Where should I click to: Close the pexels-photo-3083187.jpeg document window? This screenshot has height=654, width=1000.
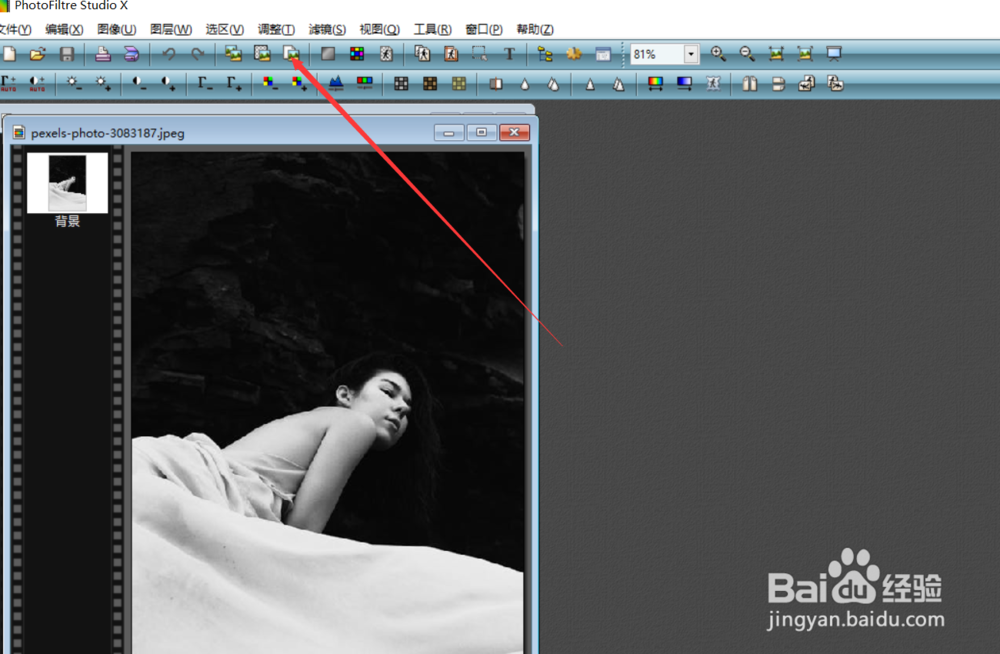point(514,132)
